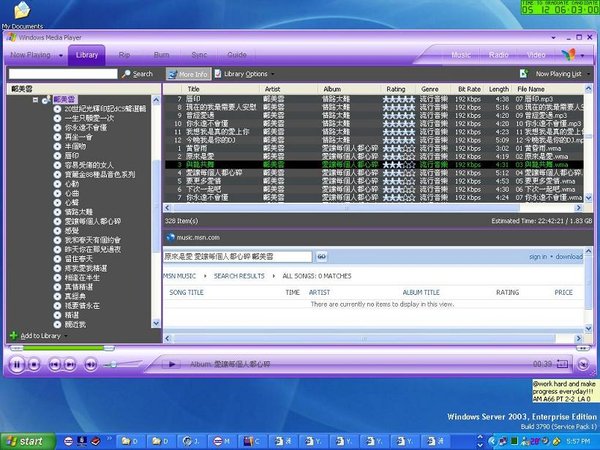Image resolution: width=600 pixels, height=450 pixels.
Task: Click the Go button beside MSN search
Action: [x=321, y=257]
